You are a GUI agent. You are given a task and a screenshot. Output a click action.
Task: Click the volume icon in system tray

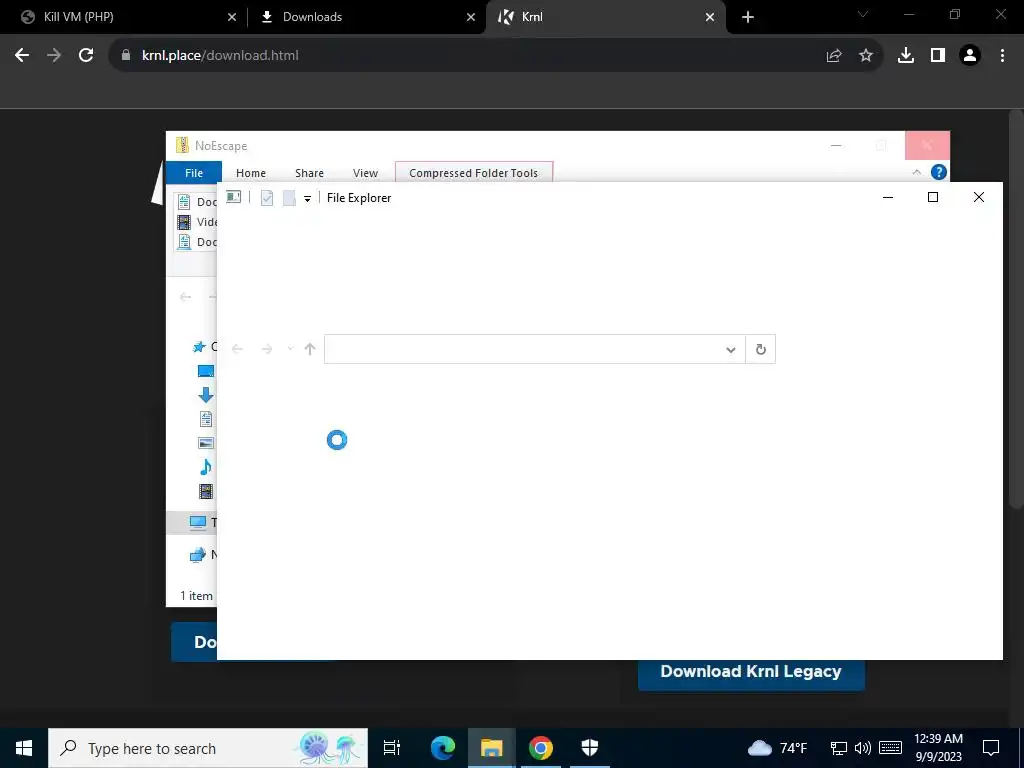point(863,748)
